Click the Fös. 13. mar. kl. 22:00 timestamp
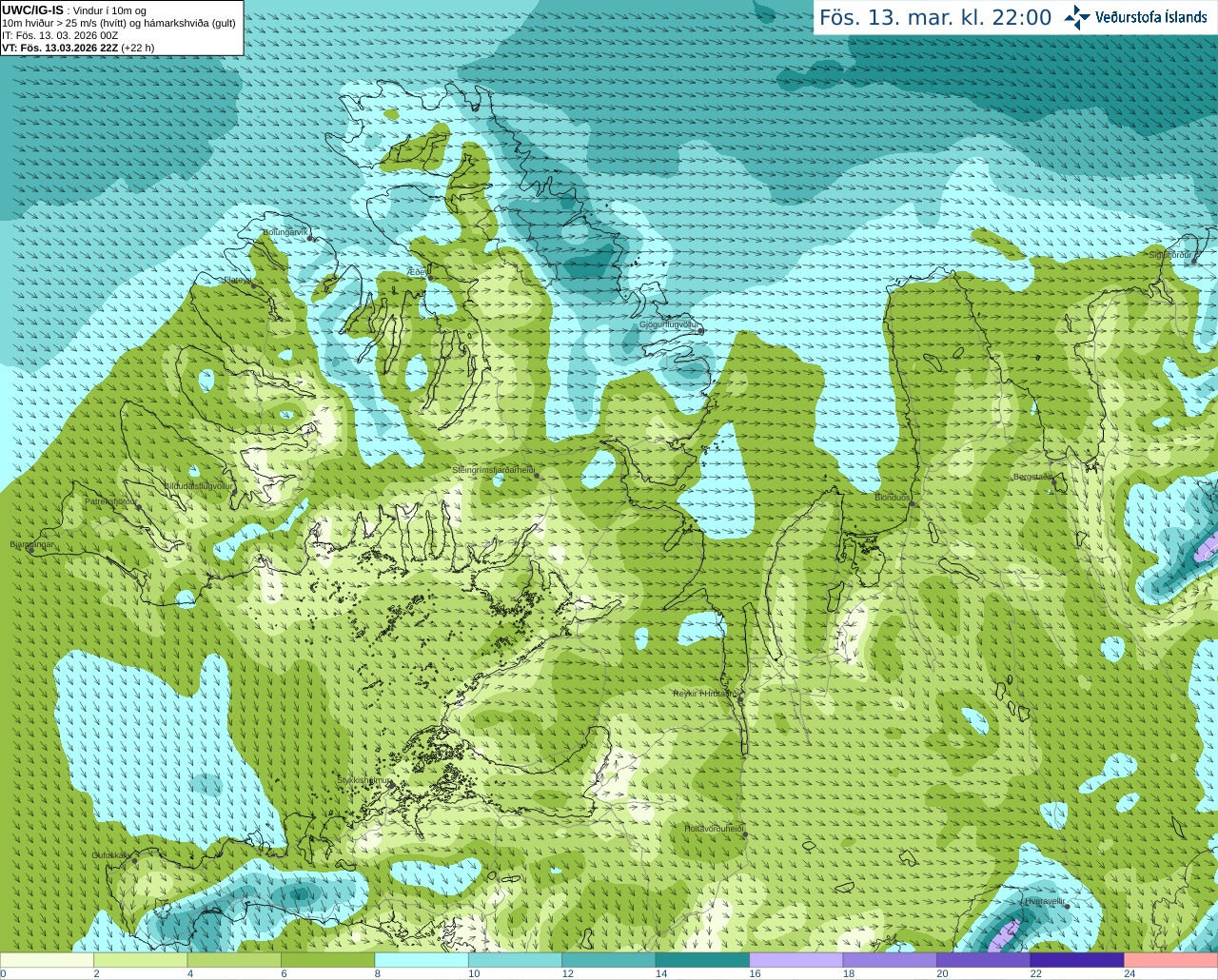The image size is (1218, 980). tap(935, 17)
